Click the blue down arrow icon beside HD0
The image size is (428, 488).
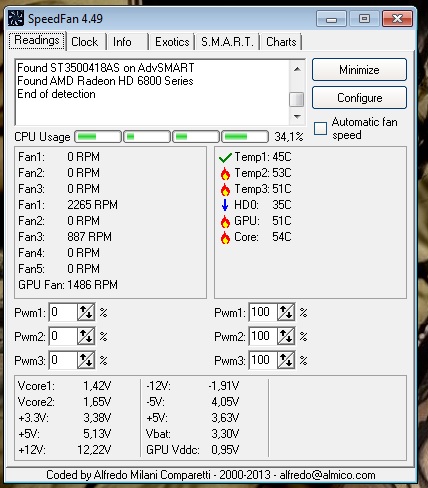(x=225, y=205)
